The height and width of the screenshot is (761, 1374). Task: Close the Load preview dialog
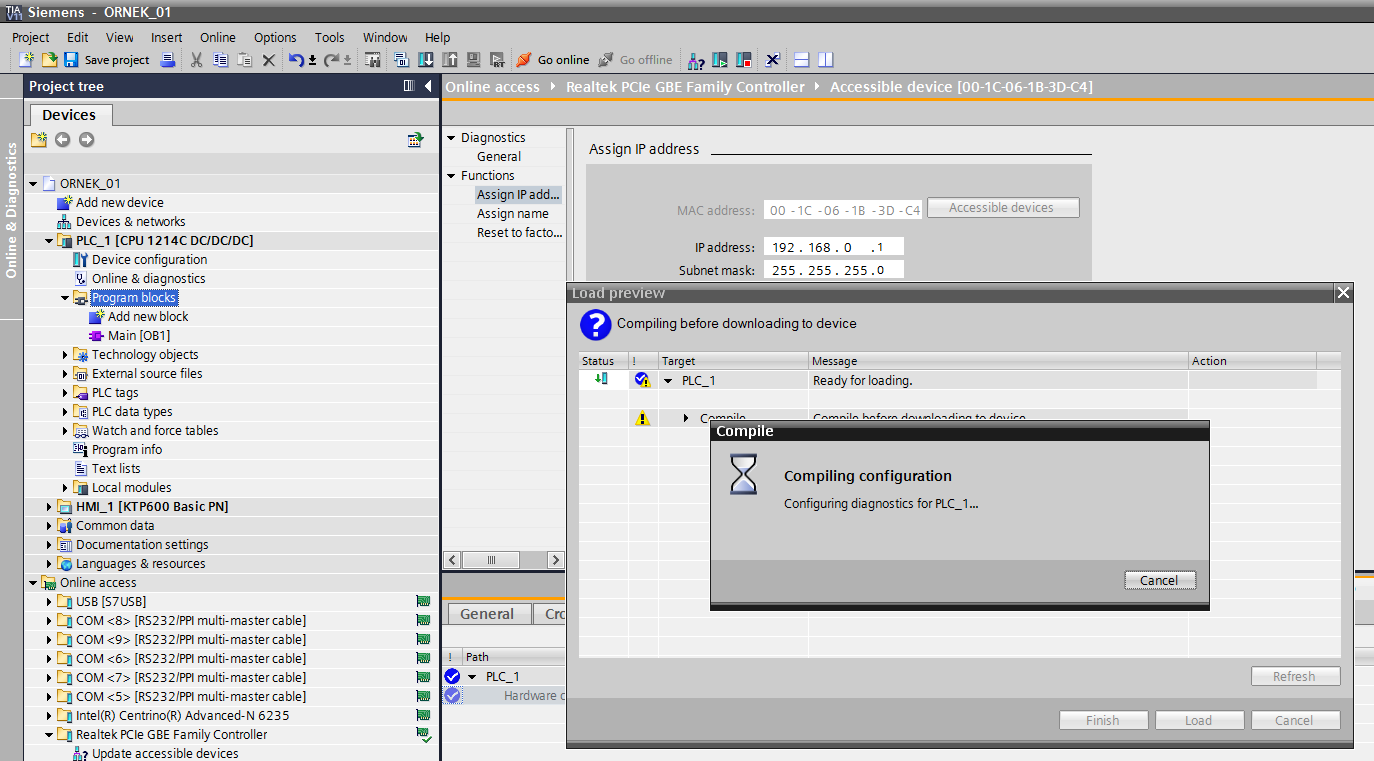[1343, 293]
